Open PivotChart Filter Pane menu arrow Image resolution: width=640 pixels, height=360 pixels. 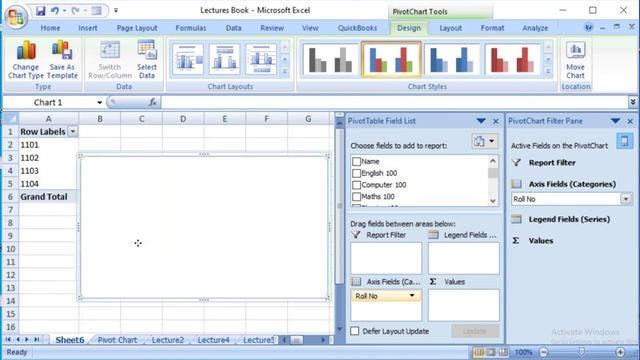tap(616, 121)
